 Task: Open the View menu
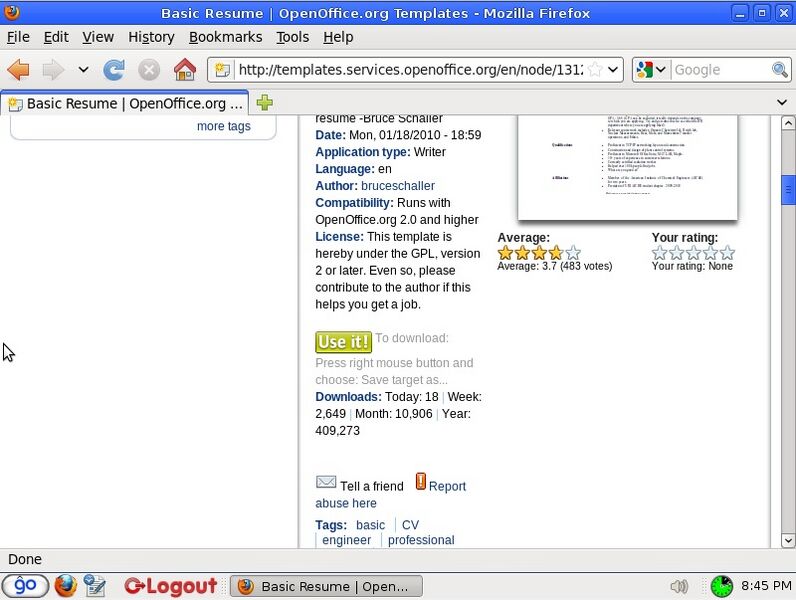98,37
